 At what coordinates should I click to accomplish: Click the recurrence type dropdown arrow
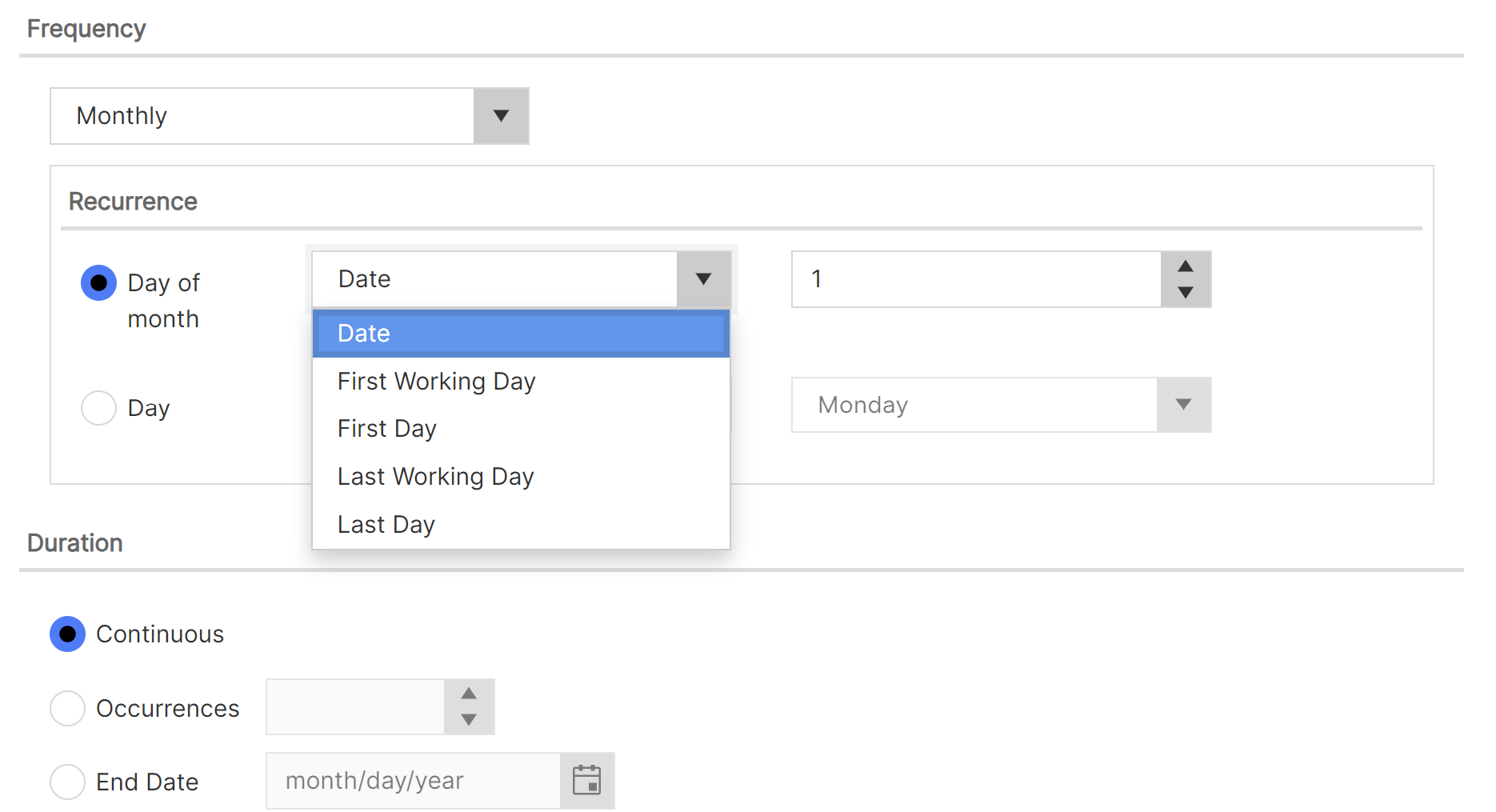coord(703,278)
